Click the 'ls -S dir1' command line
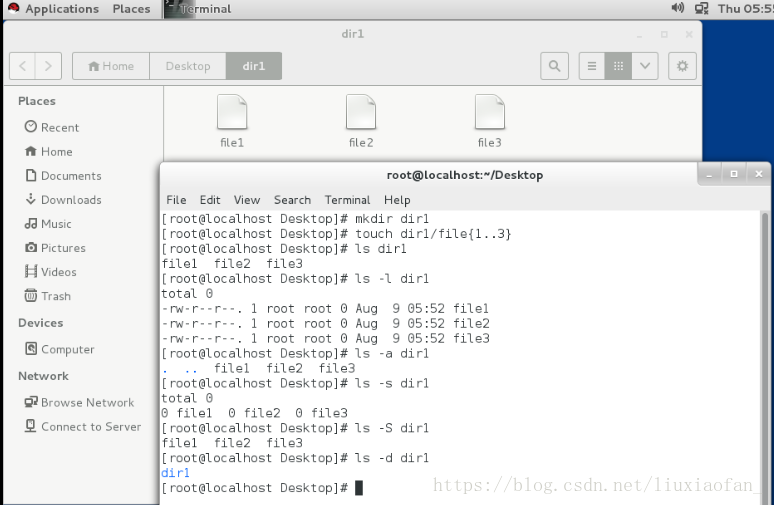The width and height of the screenshot is (774, 505). click(x=295, y=428)
